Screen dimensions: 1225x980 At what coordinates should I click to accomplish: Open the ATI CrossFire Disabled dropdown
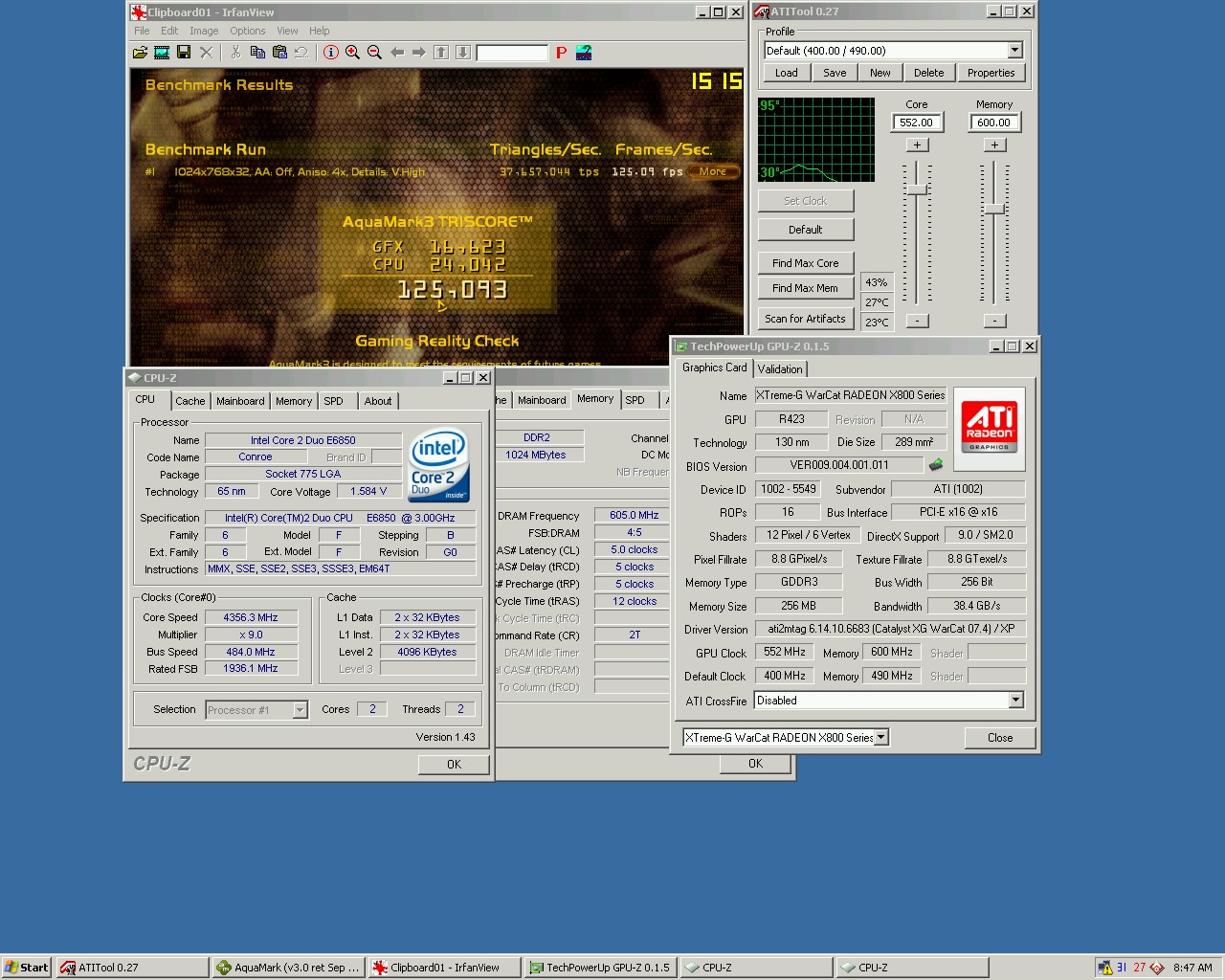[x=1015, y=701]
